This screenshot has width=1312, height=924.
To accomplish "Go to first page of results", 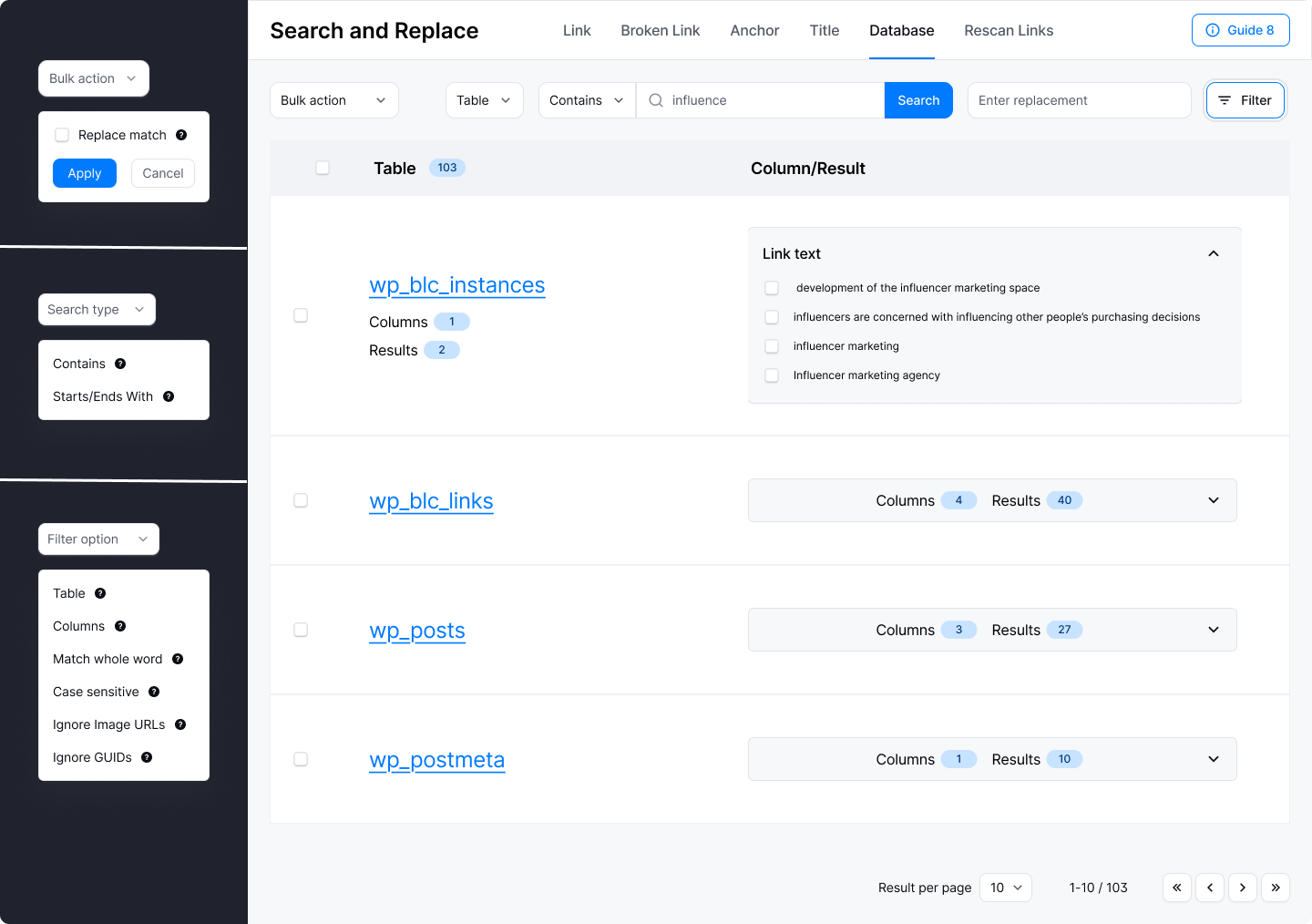I will click(1177, 888).
